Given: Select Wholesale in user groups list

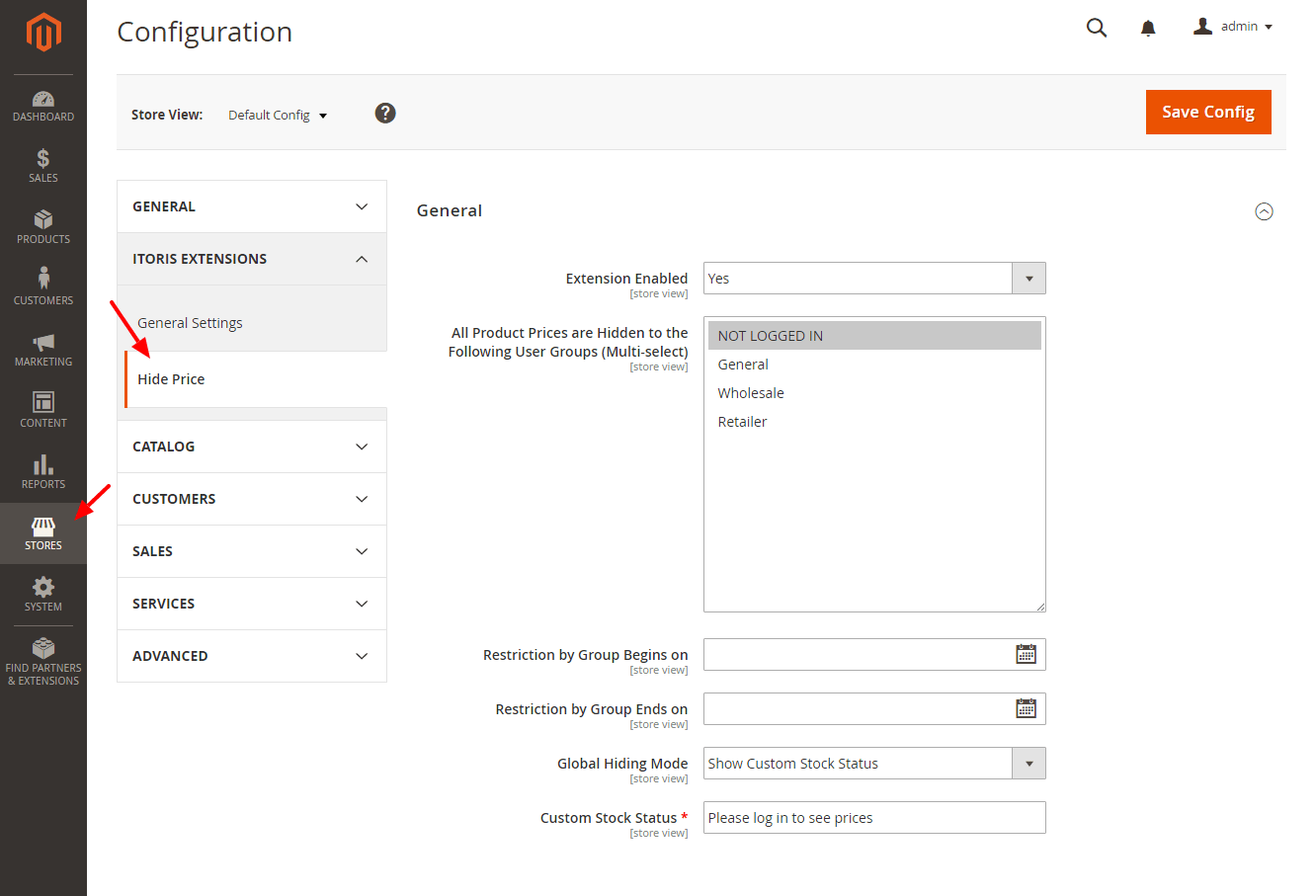Looking at the screenshot, I should coord(751,393).
